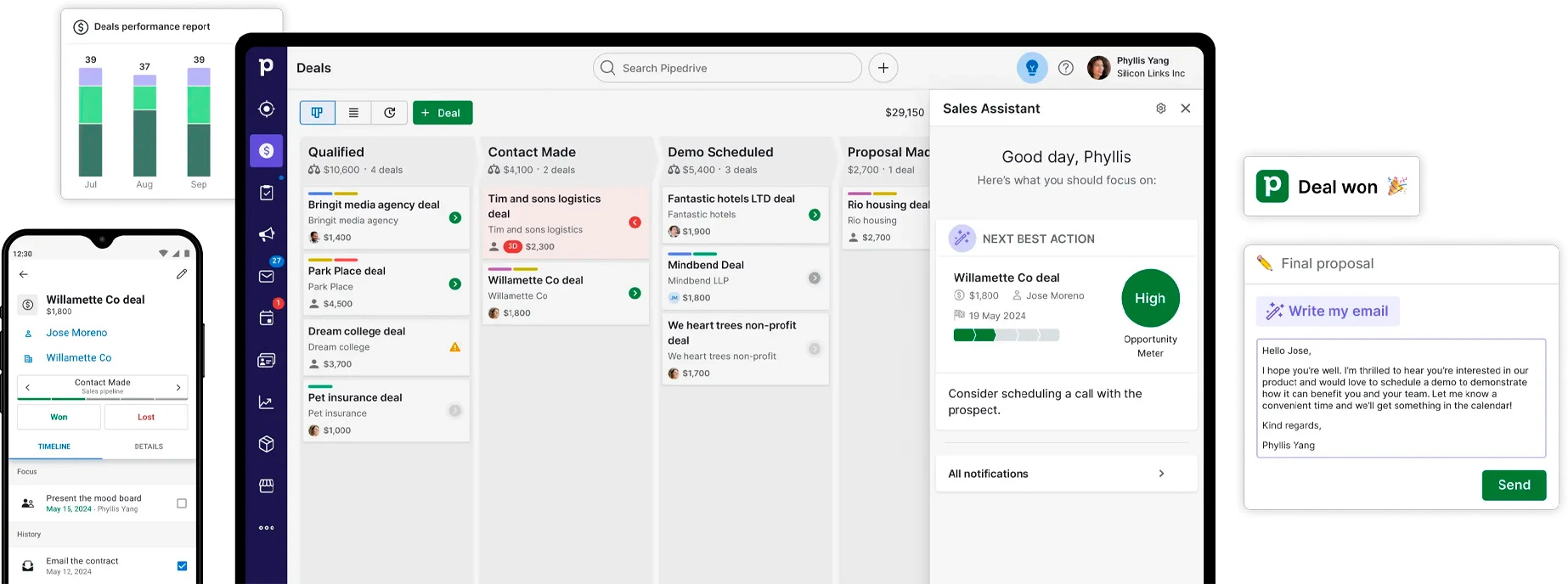
Task: Click warning triangle on Dream college deal
Action: click(x=455, y=347)
